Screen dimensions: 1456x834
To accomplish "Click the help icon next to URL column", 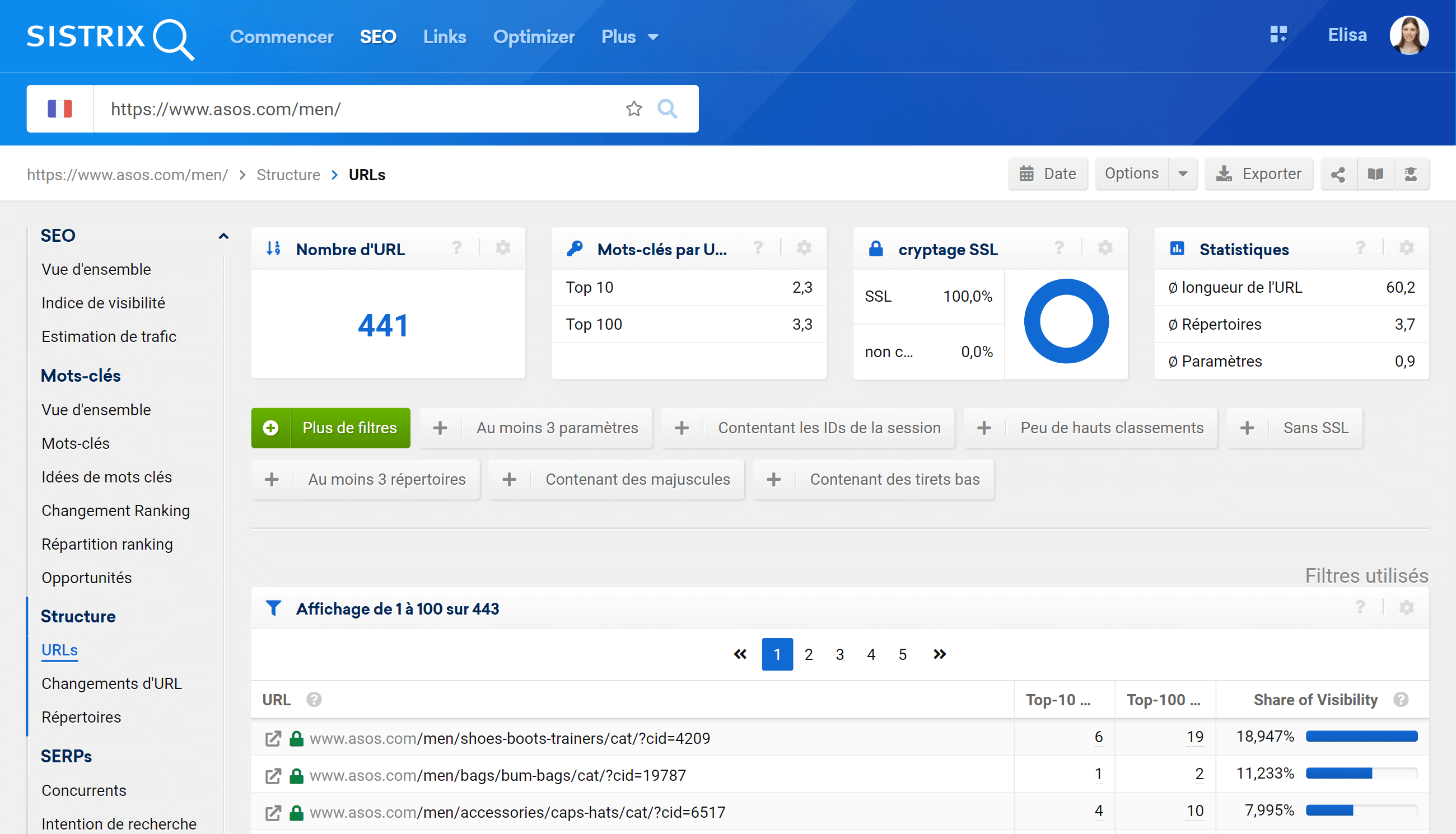I will pos(314,700).
